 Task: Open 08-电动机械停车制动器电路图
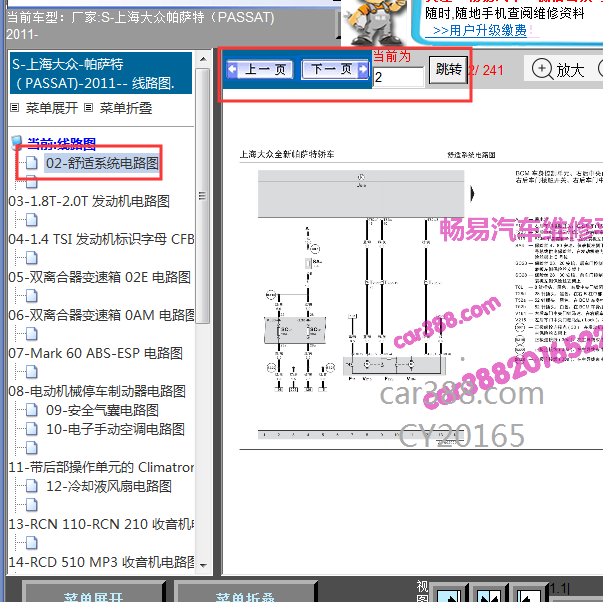pos(97,392)
